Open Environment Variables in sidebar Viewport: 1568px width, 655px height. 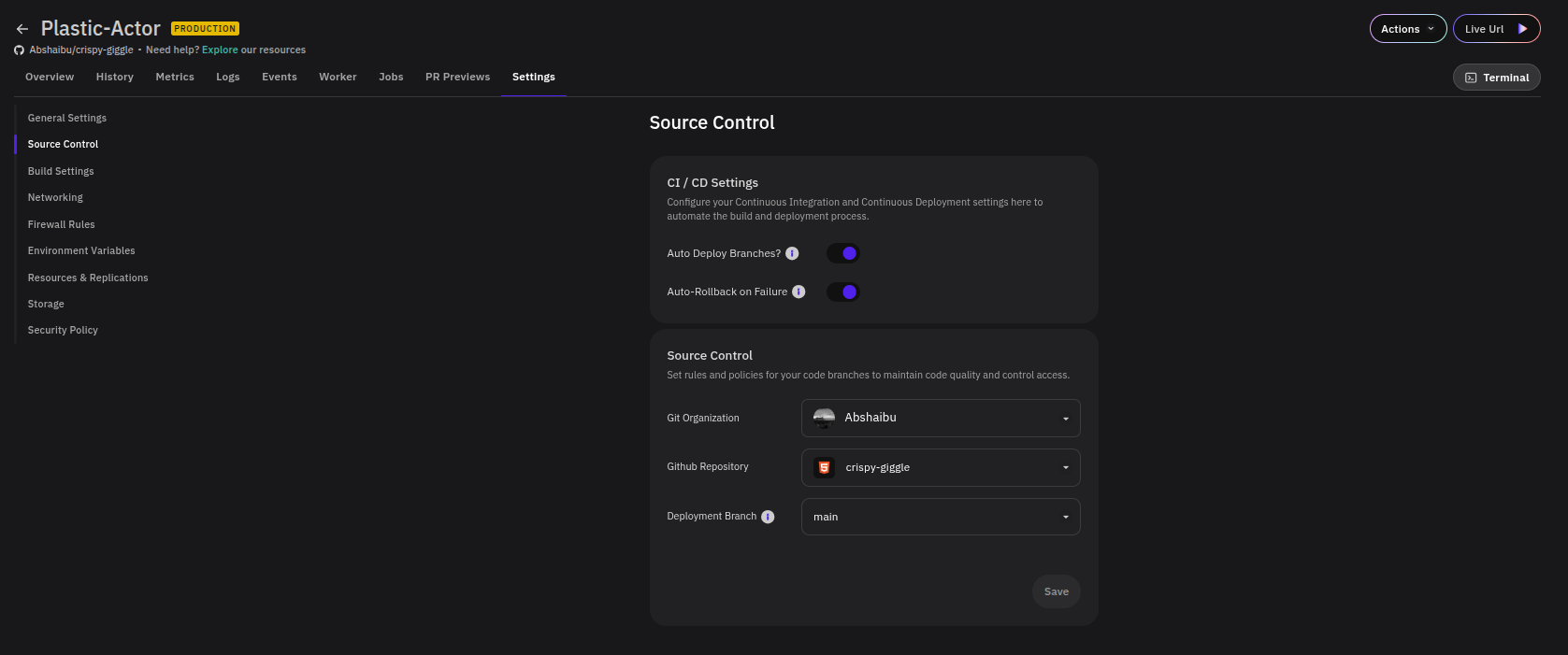pos(81,250)
